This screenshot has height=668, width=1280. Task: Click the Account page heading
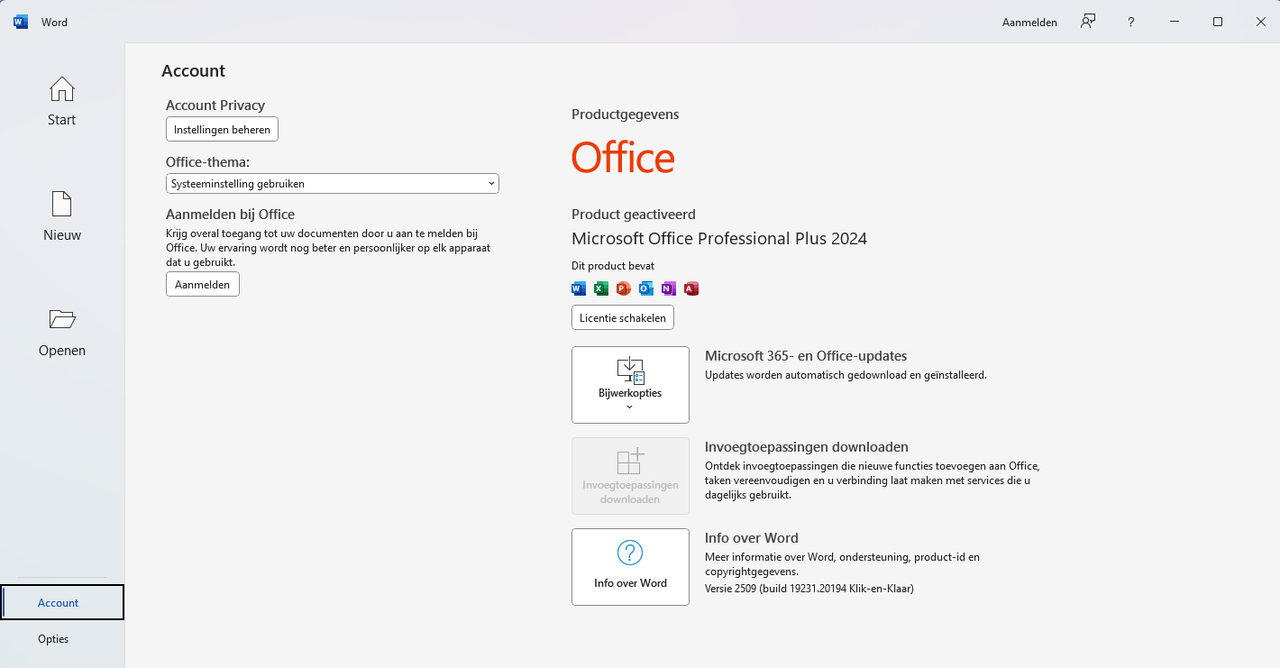[x=193, y=71]
